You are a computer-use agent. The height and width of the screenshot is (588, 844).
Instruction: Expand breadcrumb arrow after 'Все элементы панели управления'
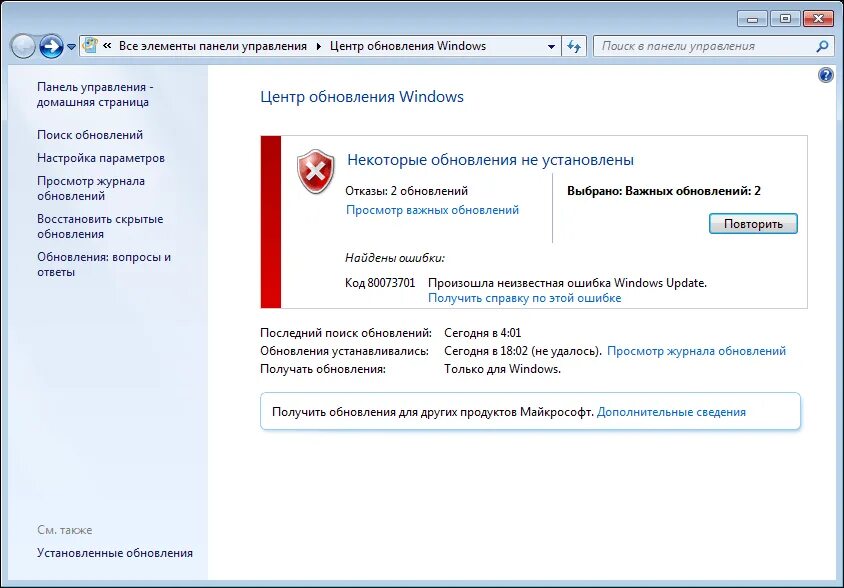click(318, 46)
